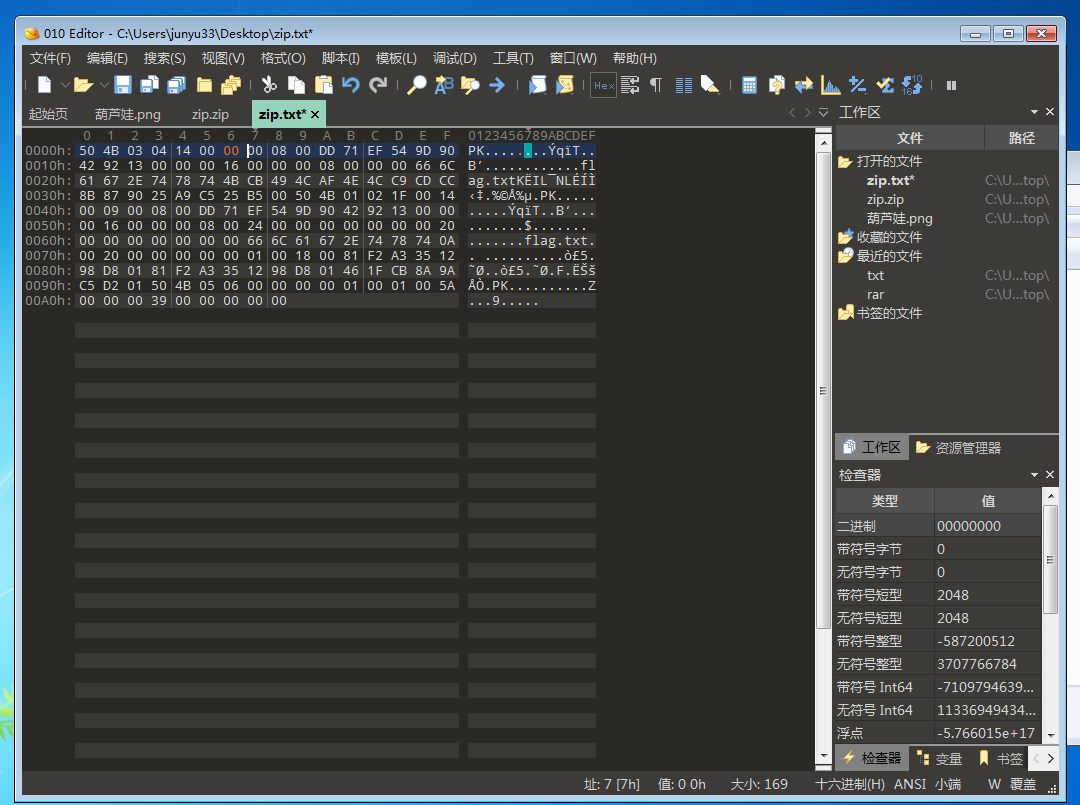1080x805 pixels.
Task: Expand the open file dropdown arrow
Action: pos(104,85)
